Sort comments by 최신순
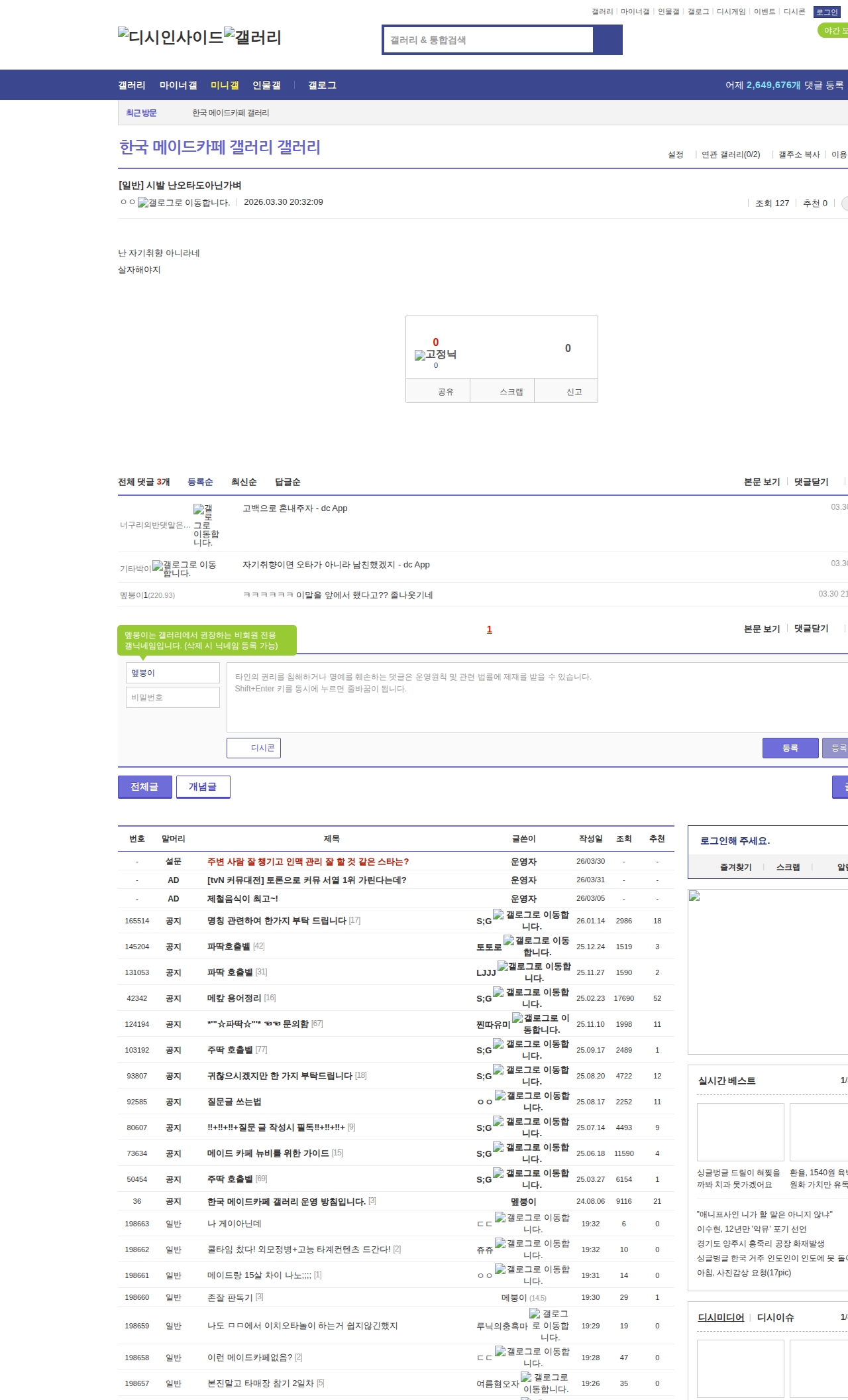The image size is (848, 1400). click(244, 482)
